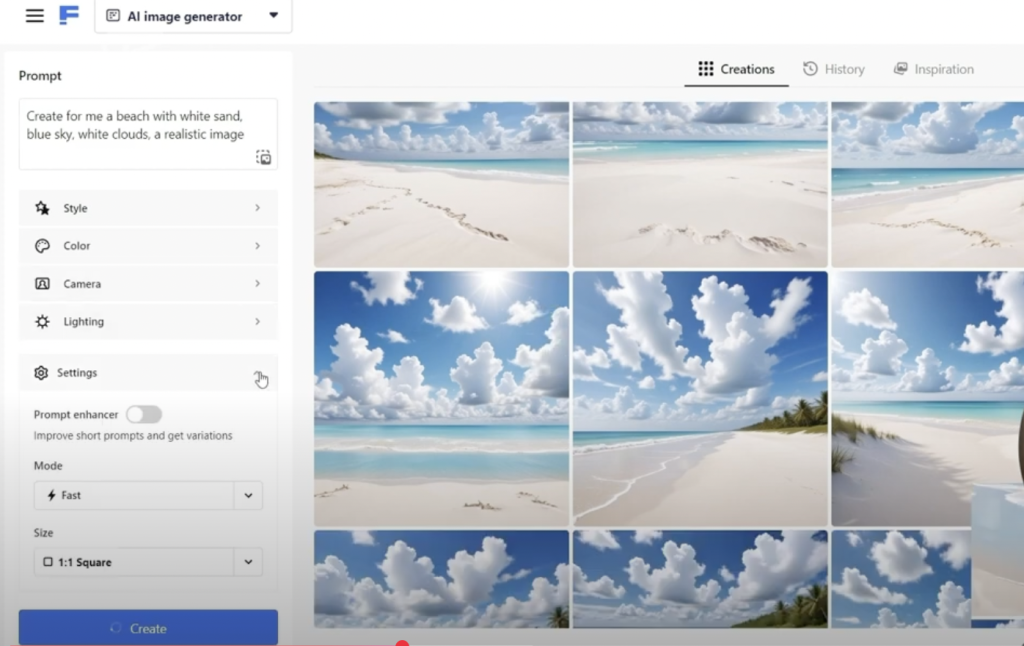Click the Settings gear icon
The image size is (1024, 646).
pos(41,372)
